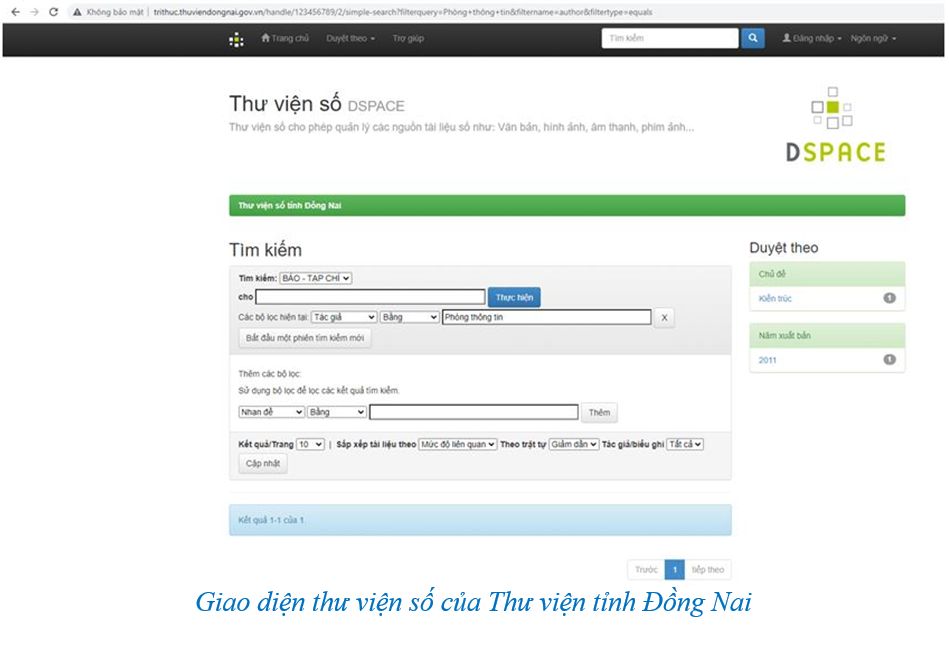949x647 pixels.
Task: Open the Ngôn ngữ language menu
Action: pyautogui.click(x=873, y=38)
